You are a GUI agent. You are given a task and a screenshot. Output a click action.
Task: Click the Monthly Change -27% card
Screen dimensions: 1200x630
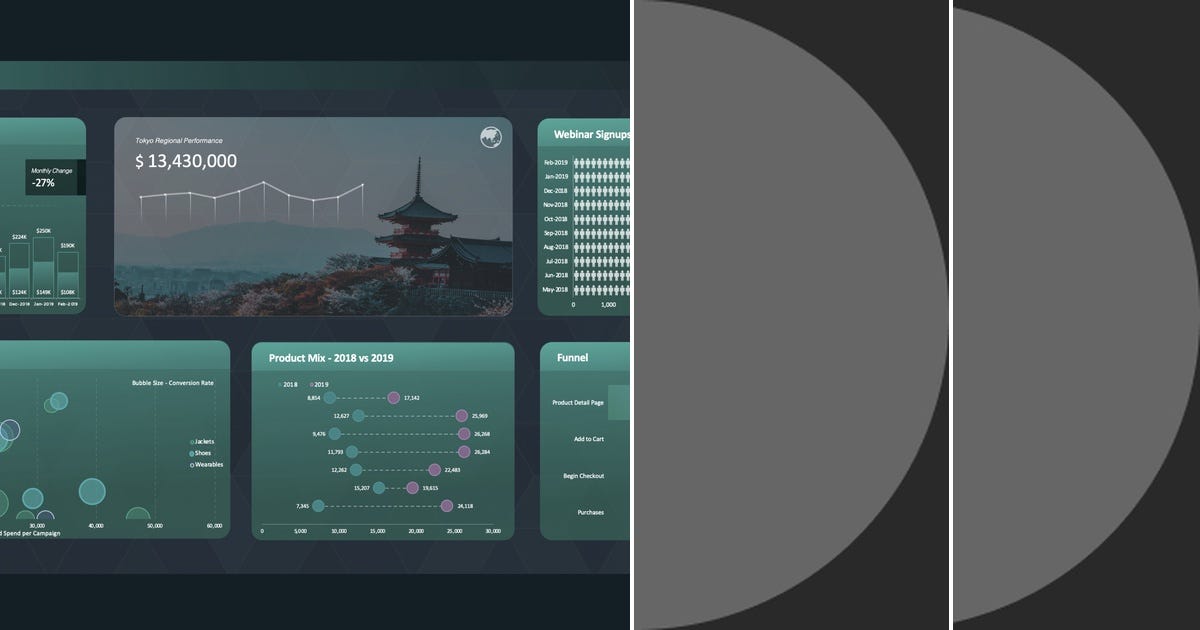tap(55, 177)
